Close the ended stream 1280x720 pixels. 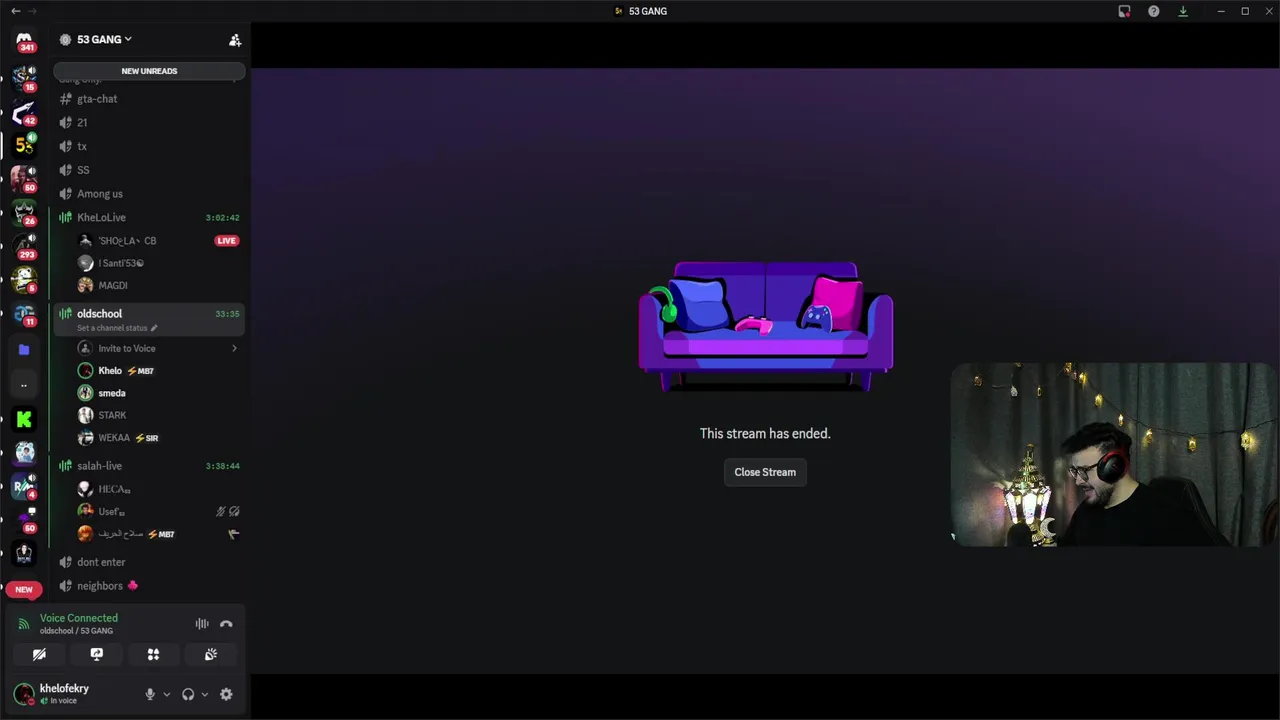(x=765, y=472)
